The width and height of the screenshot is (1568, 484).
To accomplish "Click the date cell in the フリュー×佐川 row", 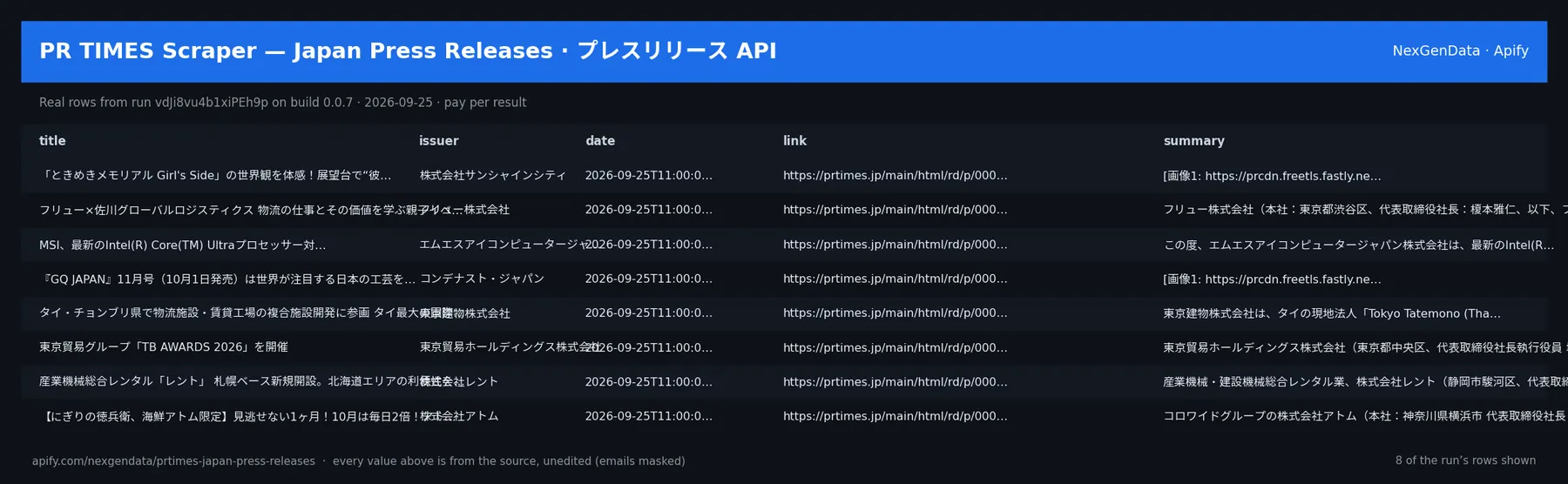I will click(649, 210).
